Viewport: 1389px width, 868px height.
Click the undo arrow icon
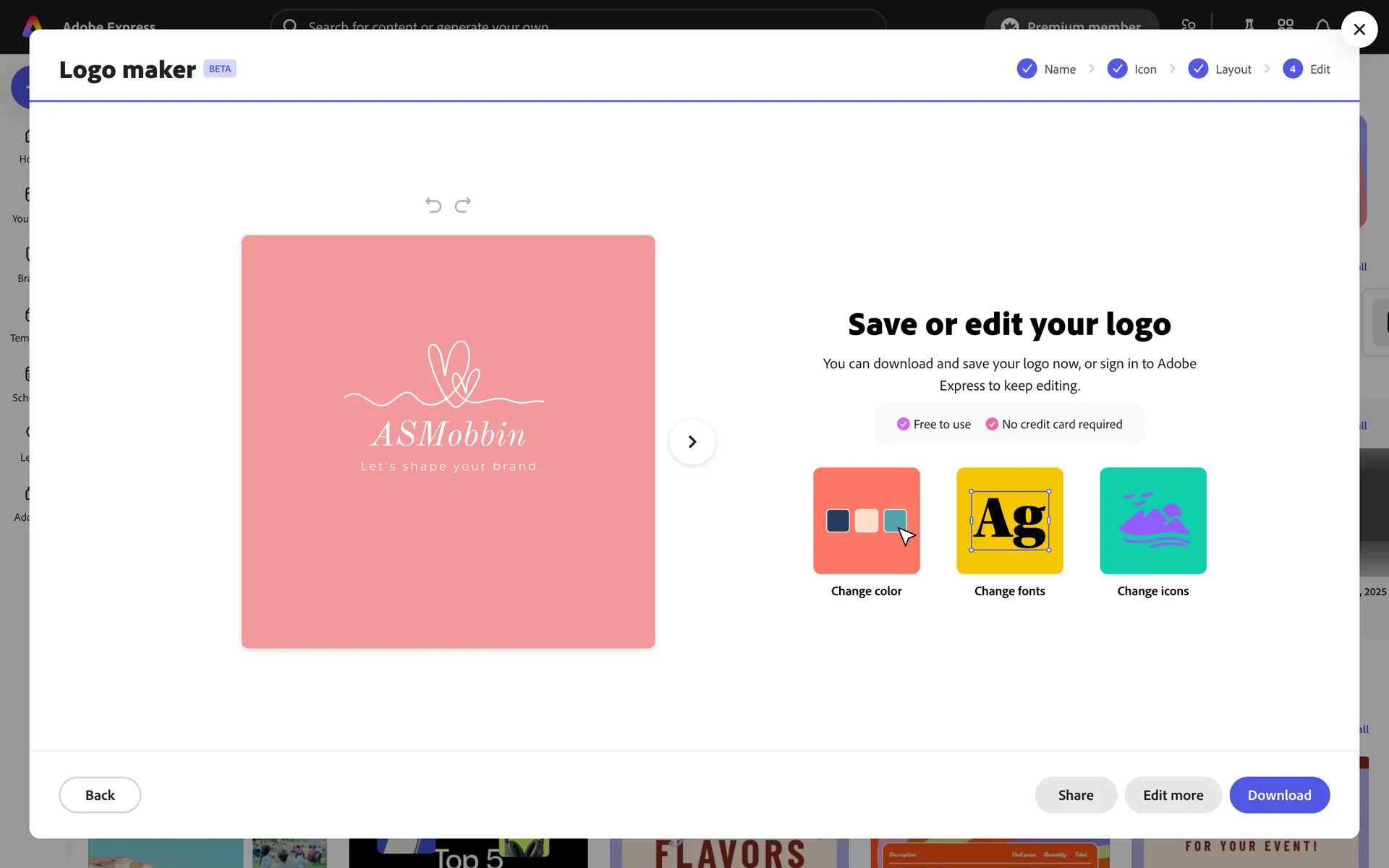click(433, 205)
